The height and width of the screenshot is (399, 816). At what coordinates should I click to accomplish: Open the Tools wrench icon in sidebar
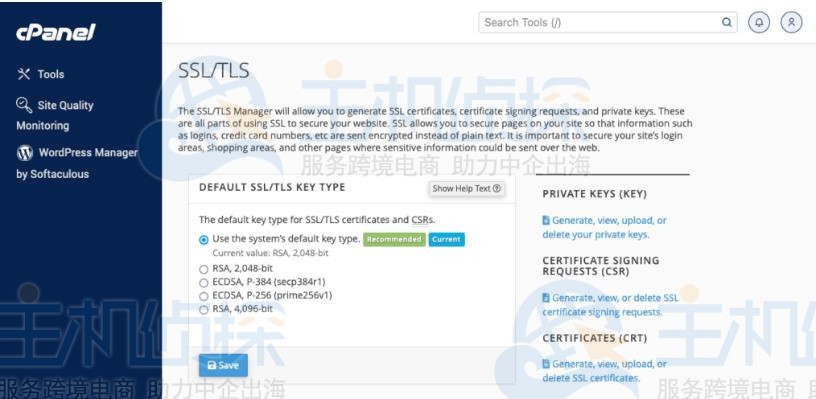pos(24,74)
